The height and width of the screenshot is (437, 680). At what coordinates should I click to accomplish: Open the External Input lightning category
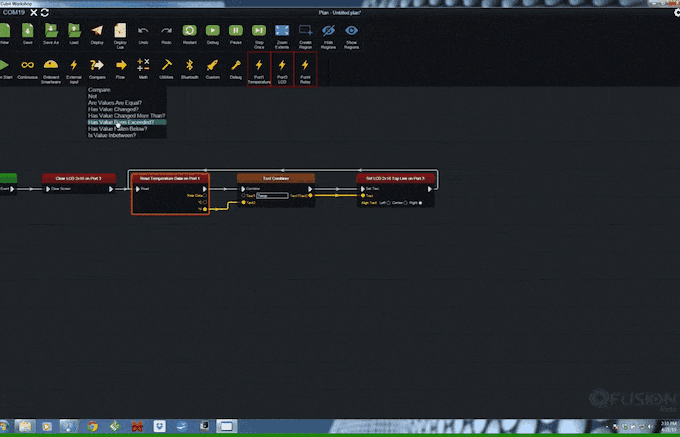pos(74,65)
